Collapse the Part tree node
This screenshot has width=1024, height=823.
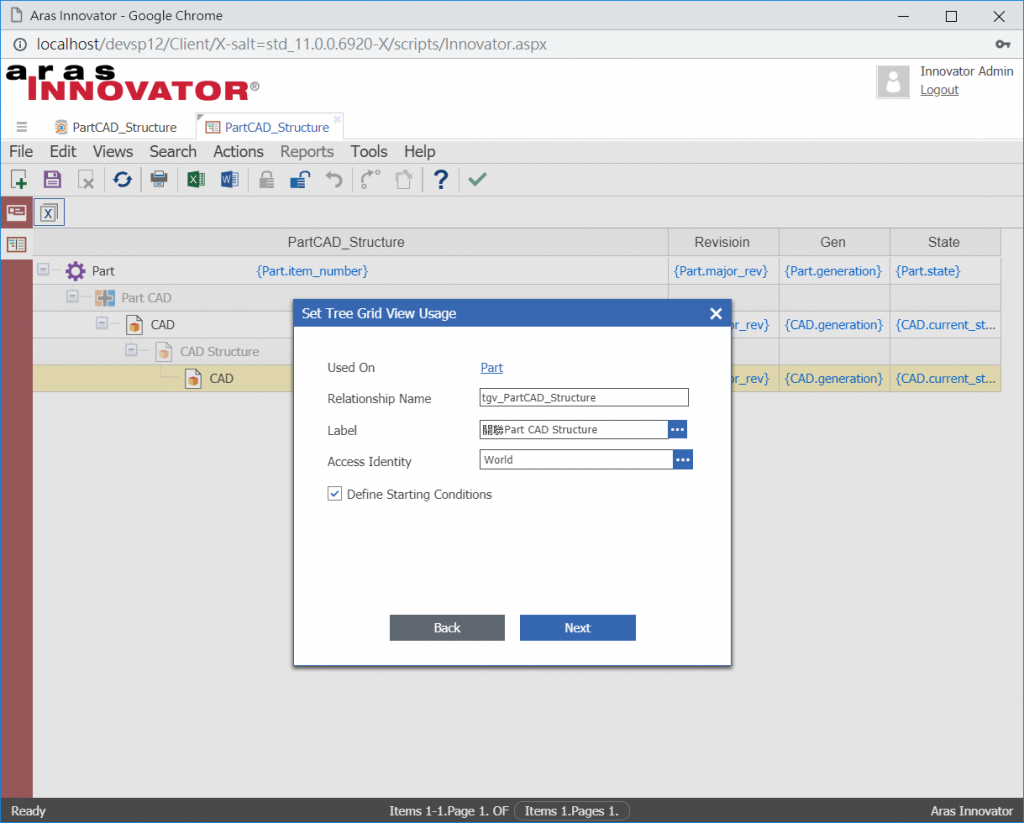point(43,269)
